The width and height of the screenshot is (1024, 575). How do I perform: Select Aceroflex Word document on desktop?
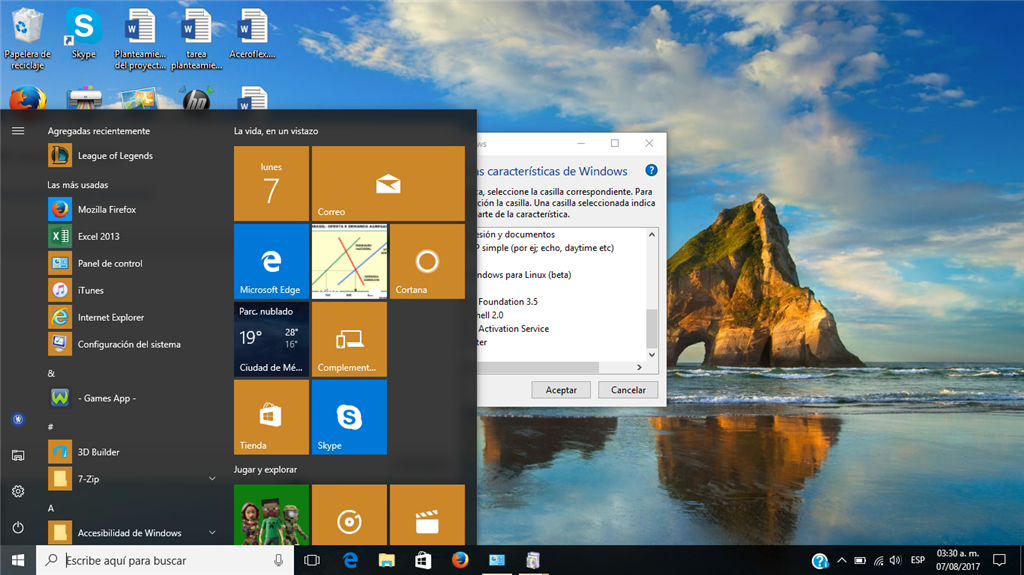252,33
